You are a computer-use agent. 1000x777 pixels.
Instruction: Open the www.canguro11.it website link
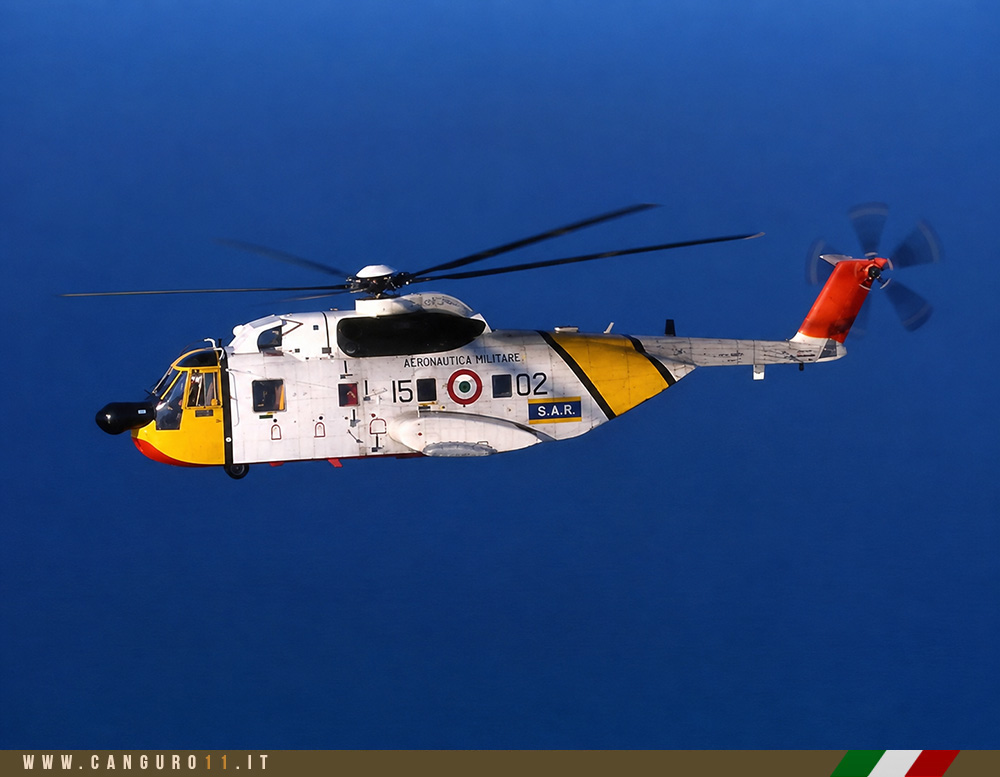click(x=146, y=762)
